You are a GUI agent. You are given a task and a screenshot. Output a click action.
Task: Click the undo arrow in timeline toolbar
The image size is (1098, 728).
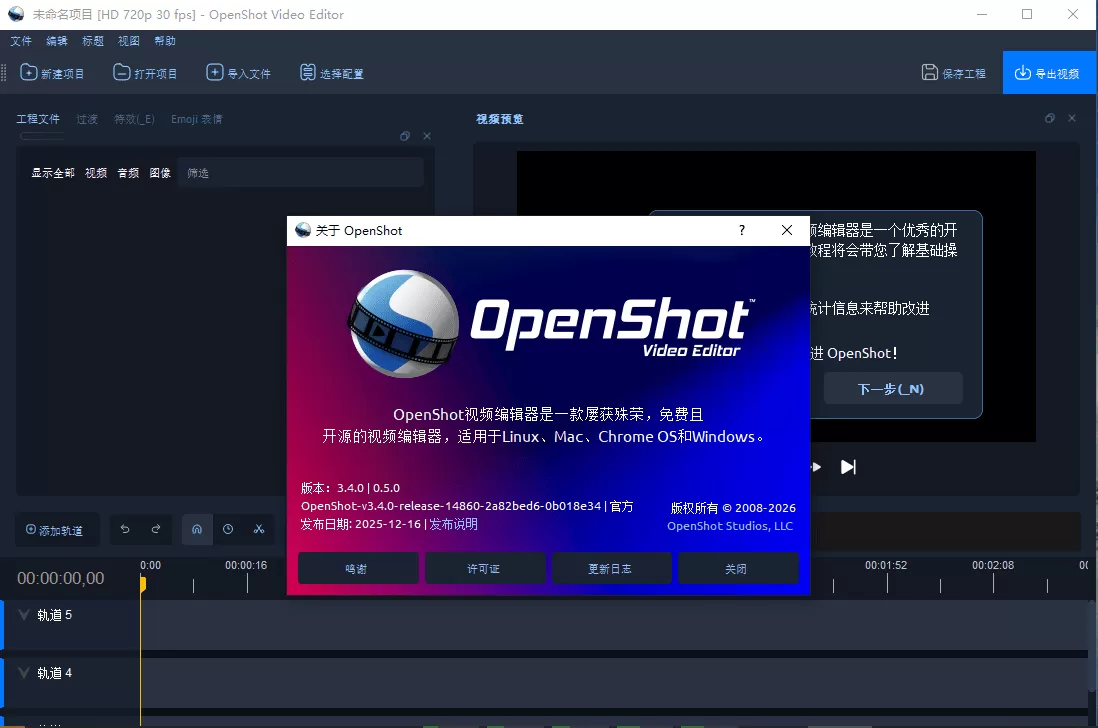tap(125, 529)
